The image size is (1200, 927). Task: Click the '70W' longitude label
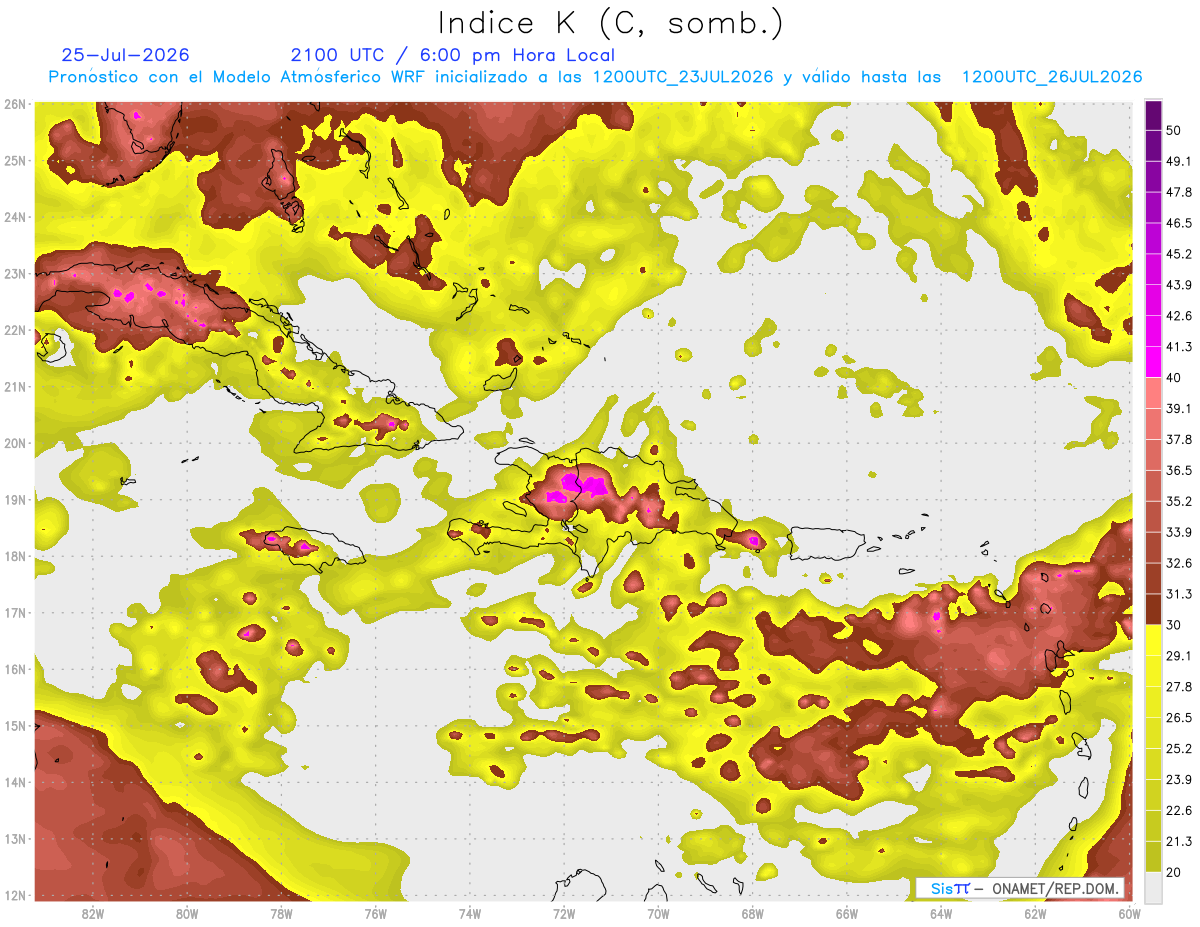click(658, 913)
